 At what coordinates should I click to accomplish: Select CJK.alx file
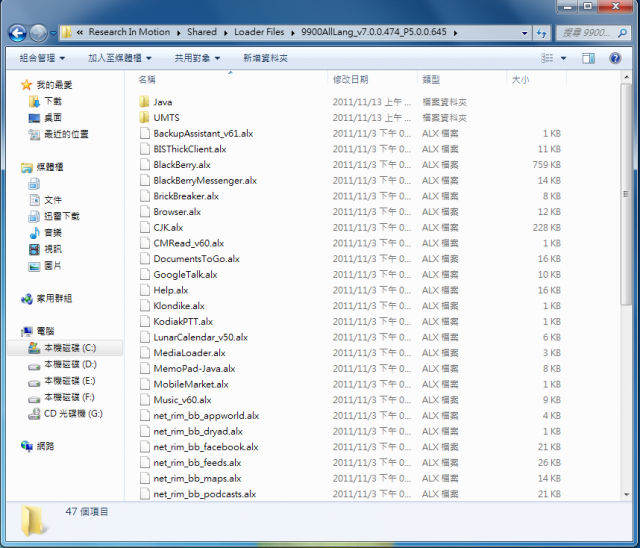point(168,227)
